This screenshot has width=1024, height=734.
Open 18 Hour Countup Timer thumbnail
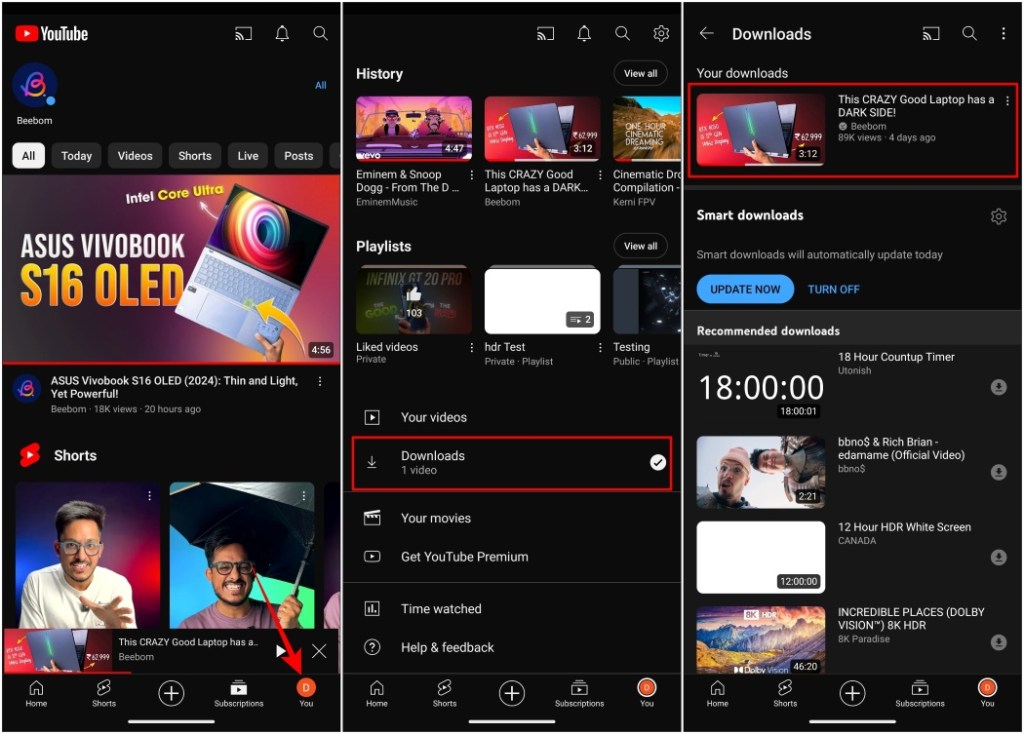click(x=761, y=386)
